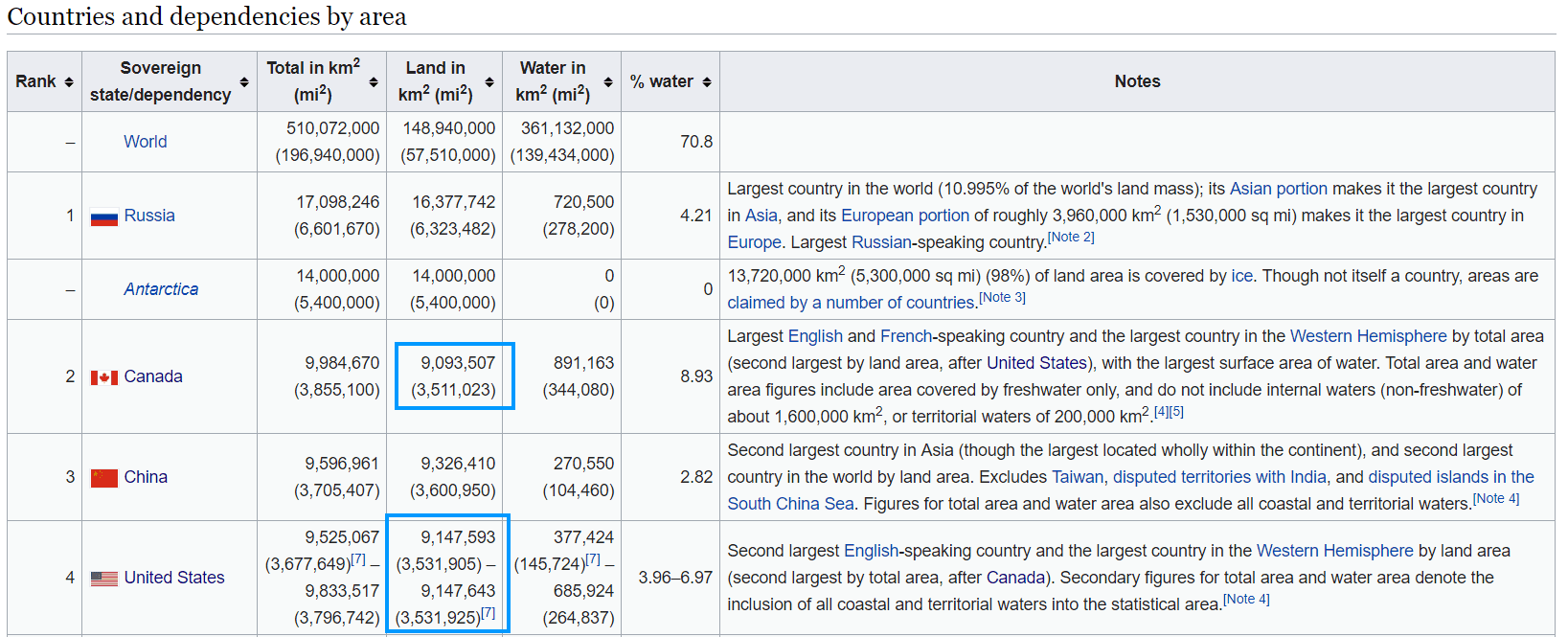The image size is (1568, 637).
Task: Select Russia total area 17,098,246
Action: click(338, 202)
